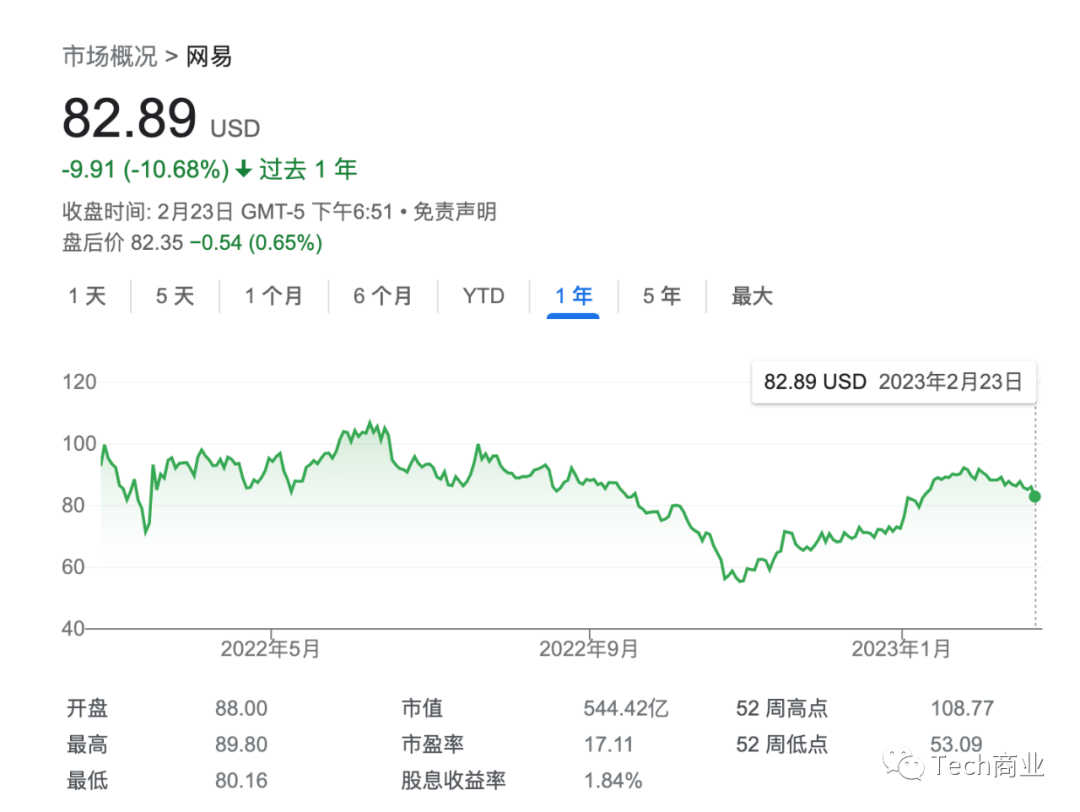Switch to the 1 个月 range tab

274,296
